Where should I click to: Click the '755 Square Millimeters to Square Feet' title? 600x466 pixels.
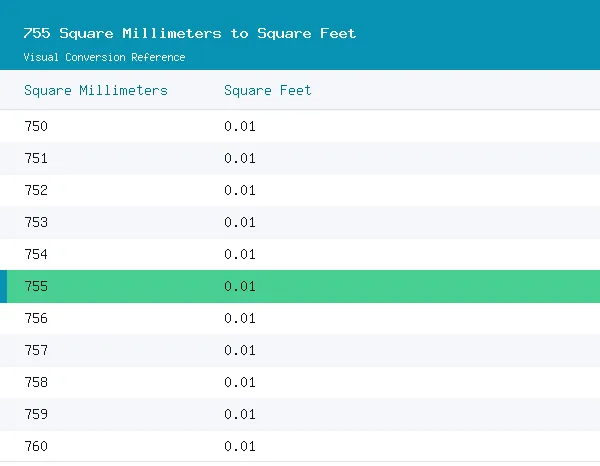click(x=189, y=34)
